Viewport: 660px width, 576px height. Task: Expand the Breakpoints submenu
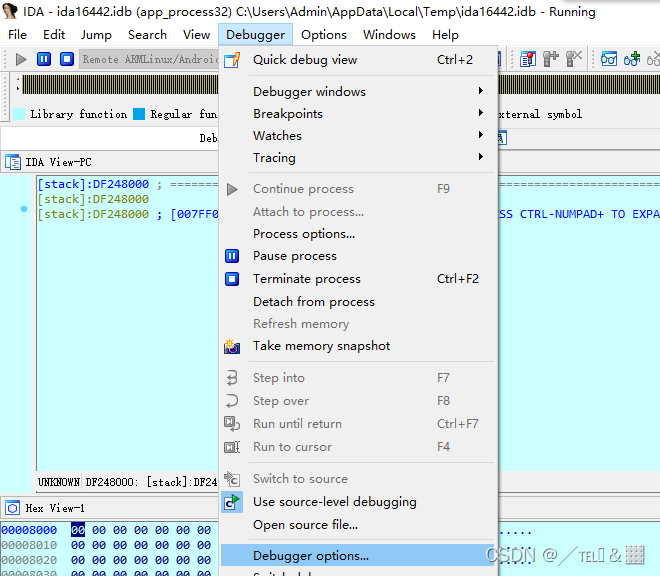[480, 113]
